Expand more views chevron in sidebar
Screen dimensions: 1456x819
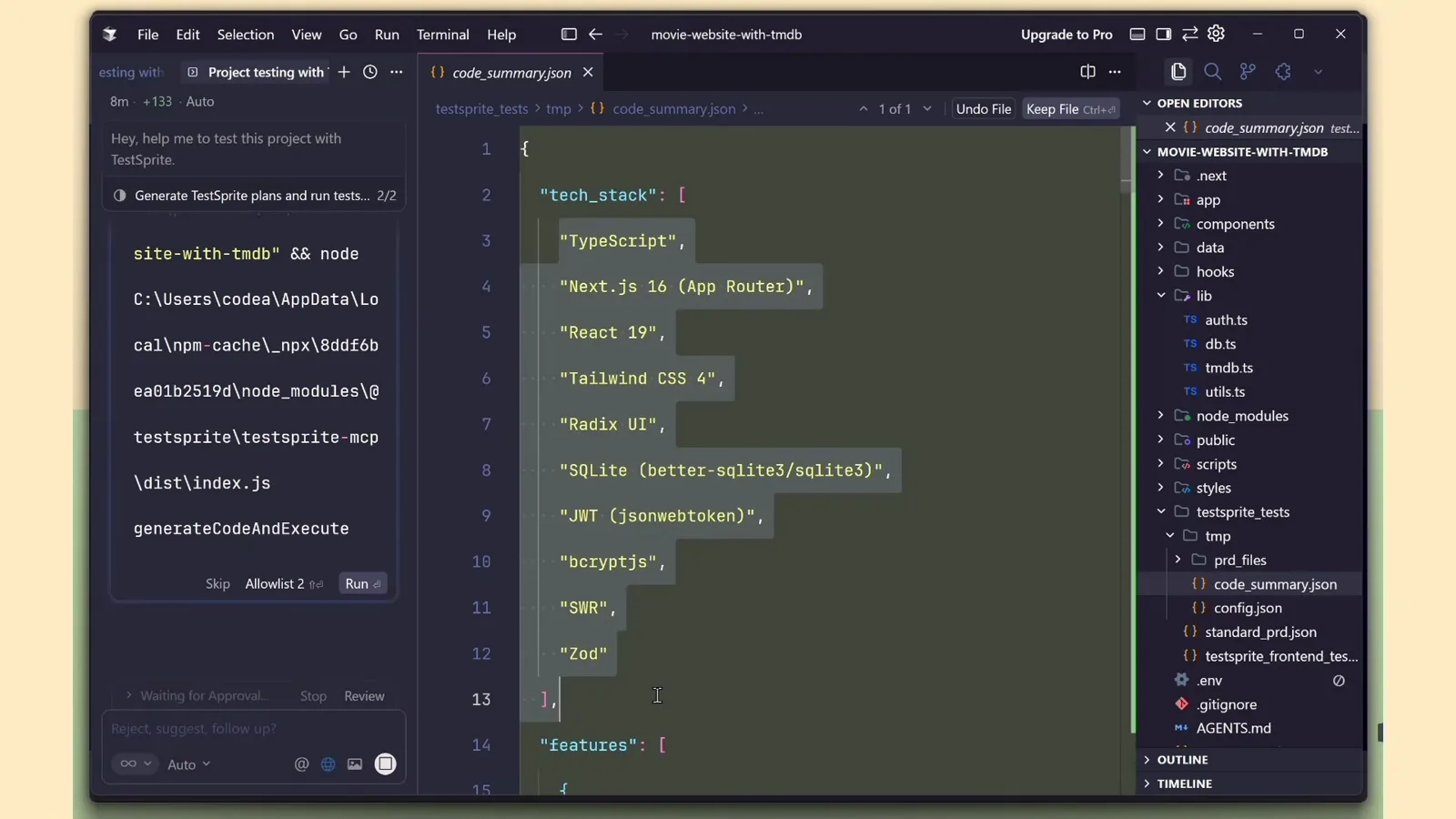1318,72
